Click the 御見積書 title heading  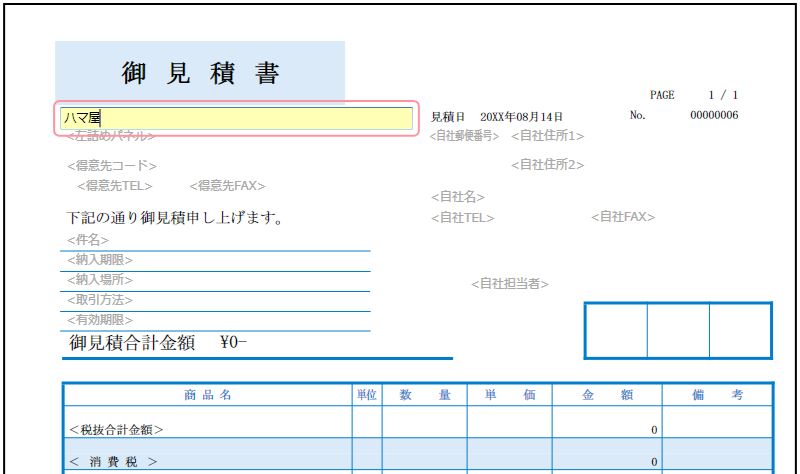(200, 73)
